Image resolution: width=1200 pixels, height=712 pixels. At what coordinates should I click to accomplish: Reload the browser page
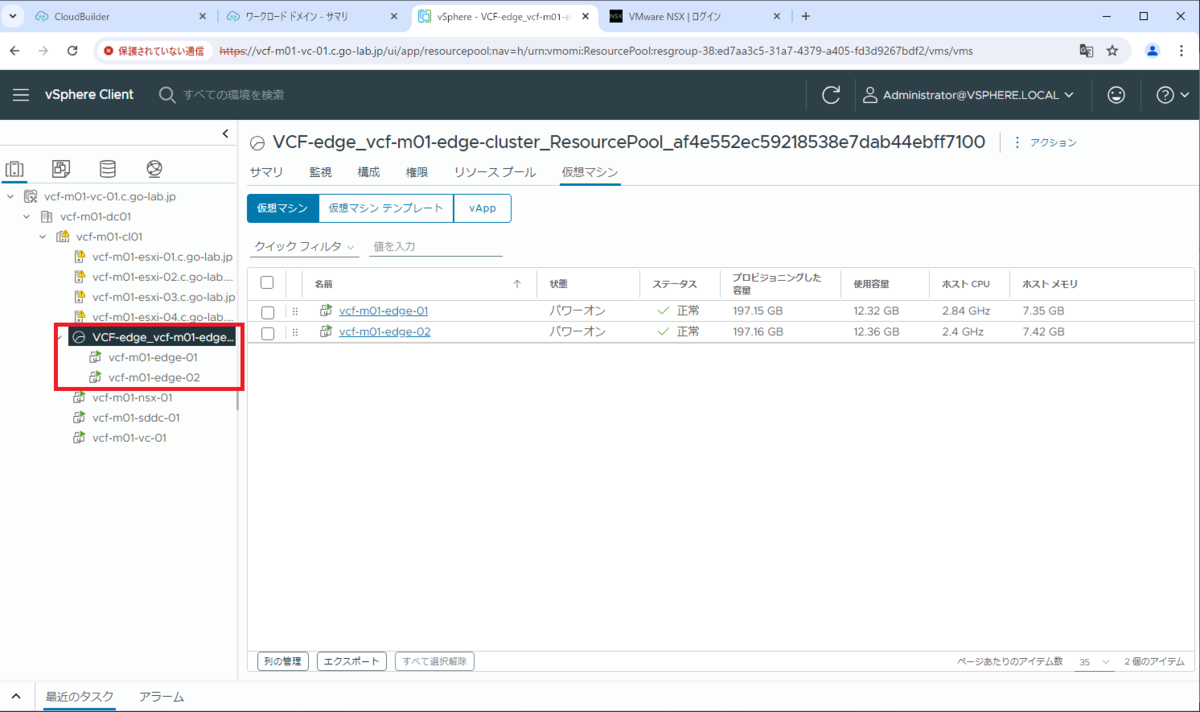pos(72,50)
